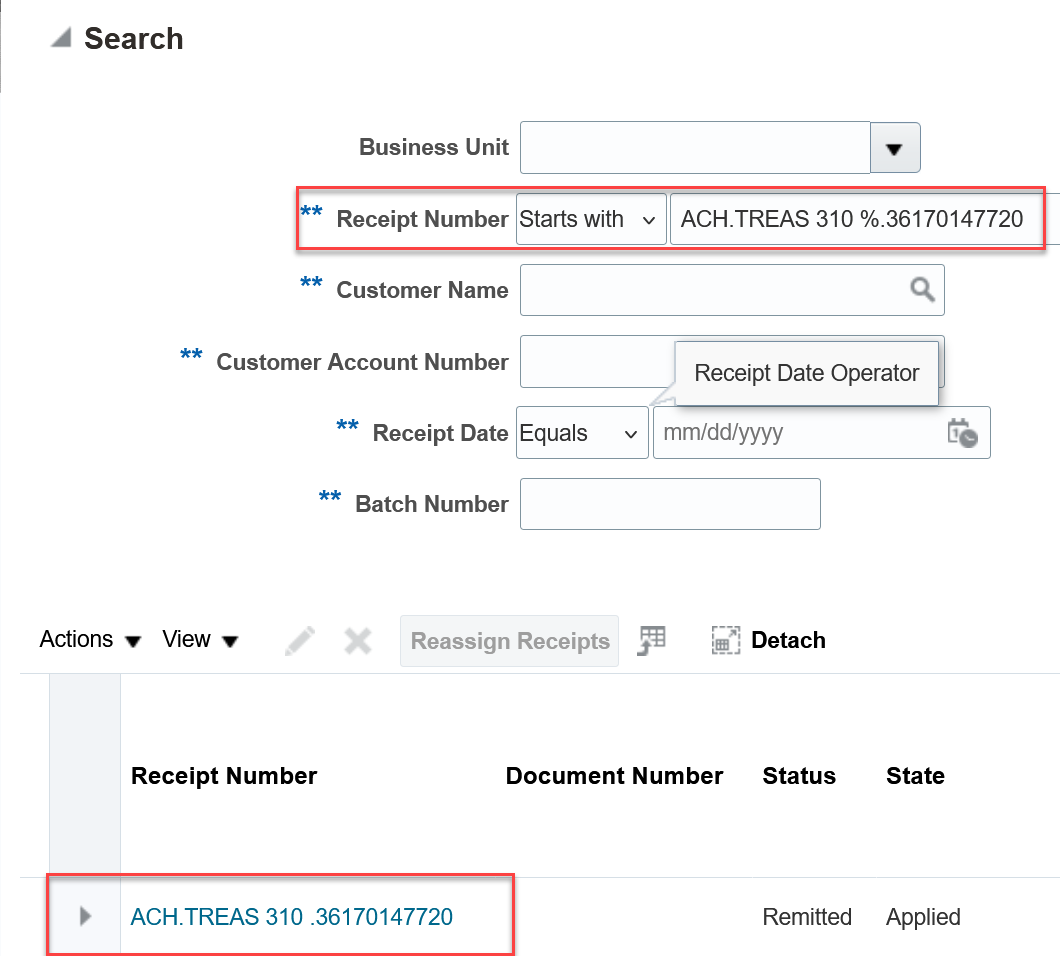Collapse the Search section triangle
The height and width of the screenshot is (956, 1060).
click(62, 38)
